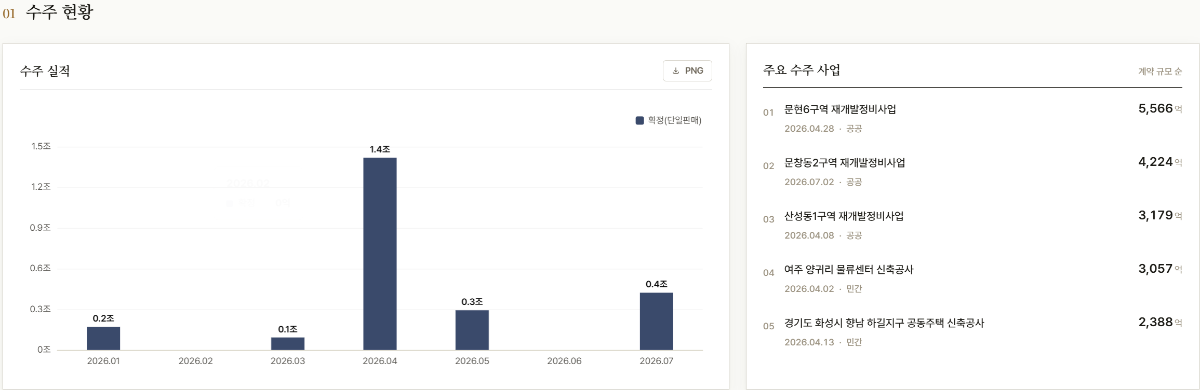The width and height of the screenshot is (1200, 390).
Task: Select the 2026.05 bar showing 0.3조
Action: point(472,330)
